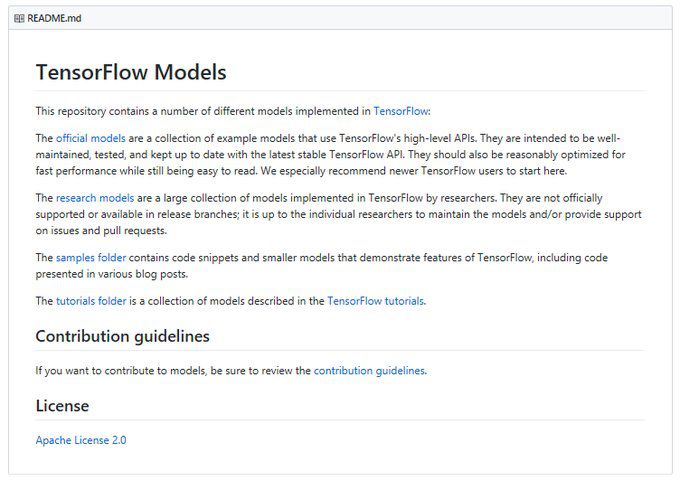Open the TensorFlow tutorials link
The image size is (680, 481).
coord(375,300)
